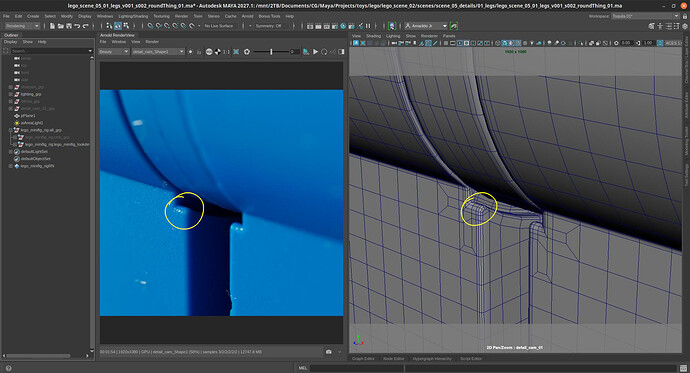This screenshot has width=690, height=373.
Task: Click the Select by hierarchy icon in the status line
Action: 109,26
